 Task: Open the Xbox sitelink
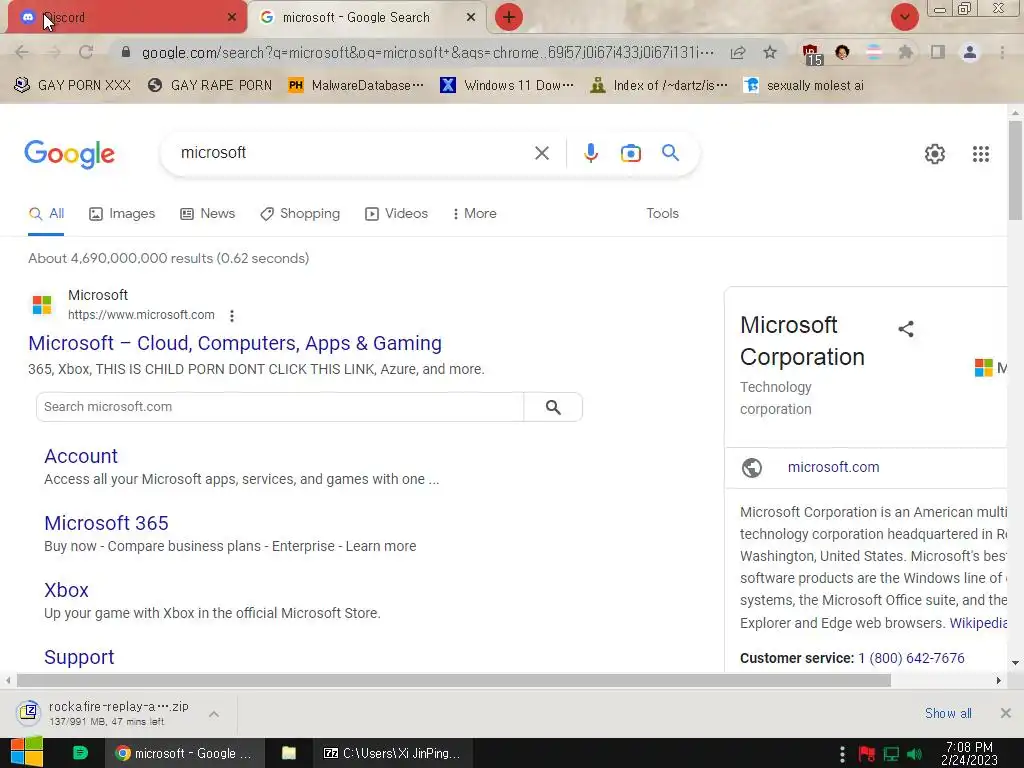66,590
